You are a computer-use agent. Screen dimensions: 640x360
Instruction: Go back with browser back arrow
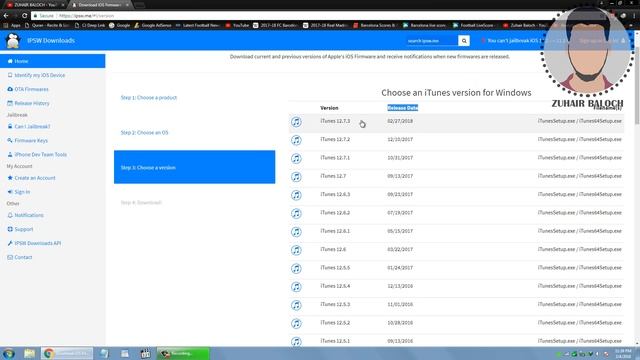click(x=6, y=16)
